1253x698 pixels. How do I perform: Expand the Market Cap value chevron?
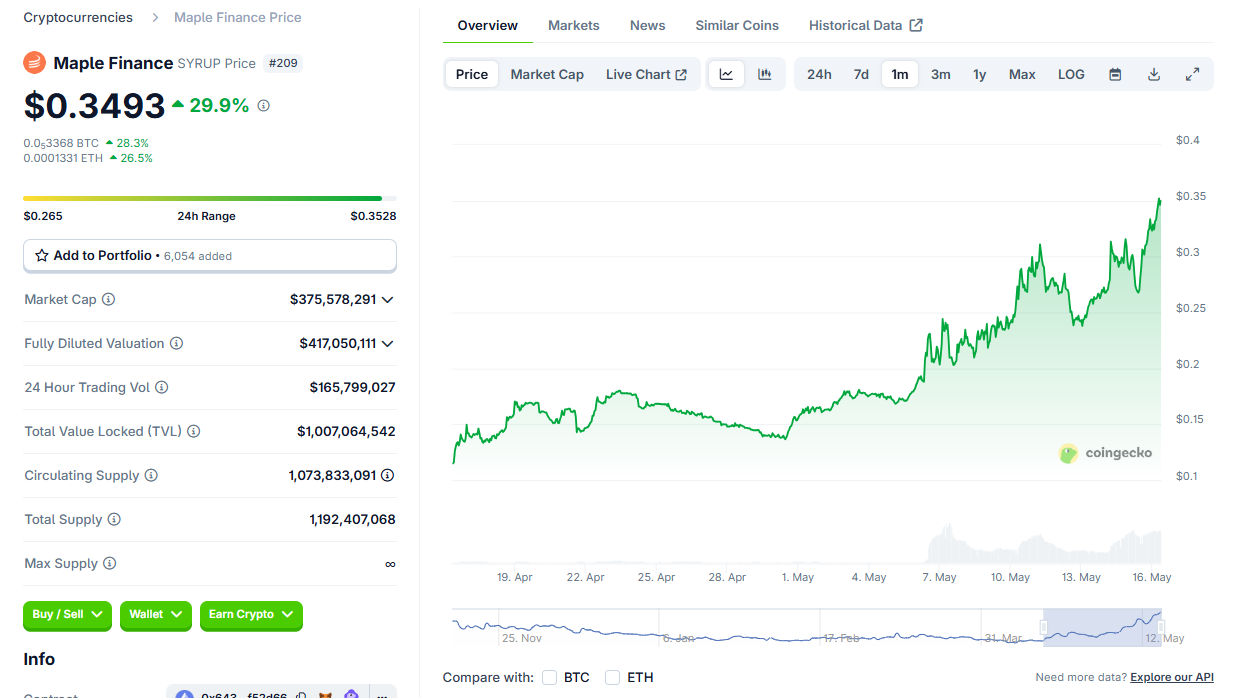[x=388, y=299]
